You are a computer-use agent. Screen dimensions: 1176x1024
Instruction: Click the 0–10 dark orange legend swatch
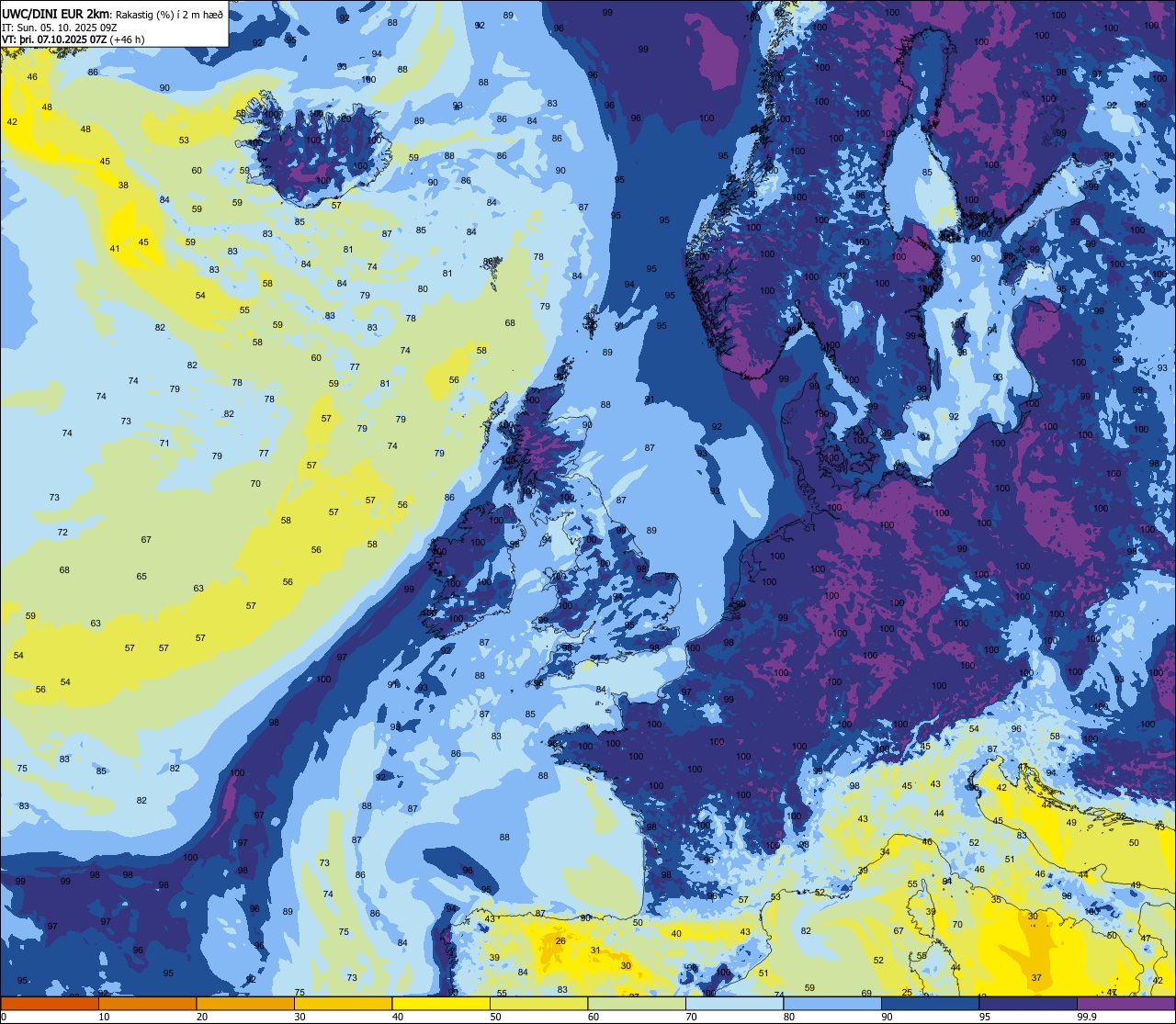[x=50, y=1003]
